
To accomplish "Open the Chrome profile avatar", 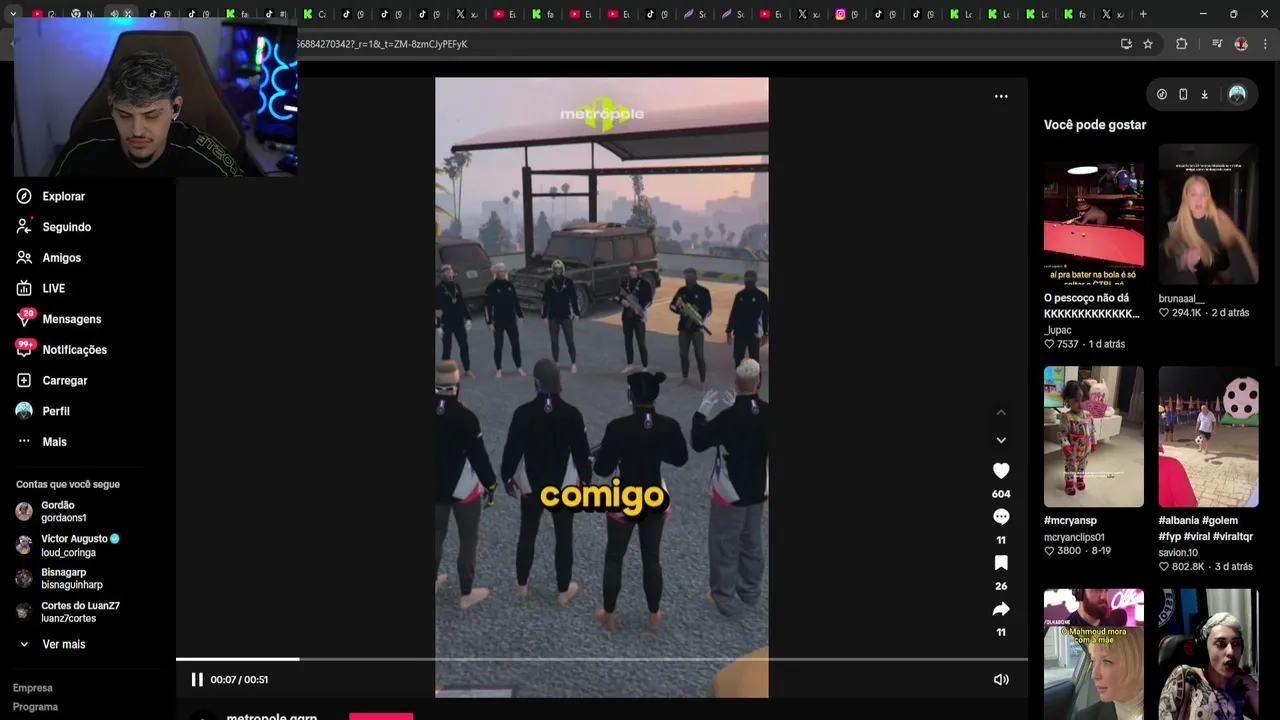I will tap(1241, 44).
